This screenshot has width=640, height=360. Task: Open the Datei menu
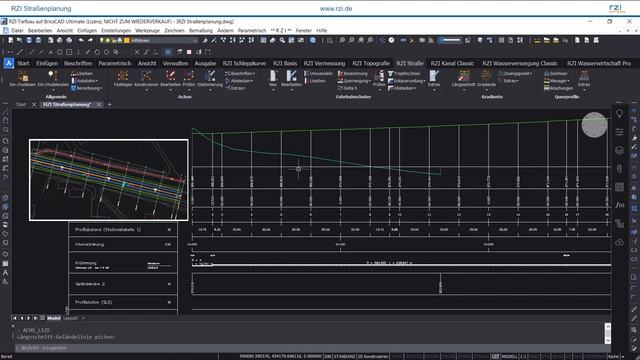(x=17, y=31)
